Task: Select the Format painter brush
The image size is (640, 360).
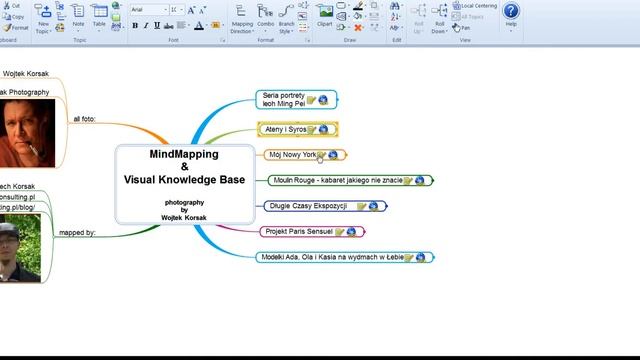Action: [7, 28]
